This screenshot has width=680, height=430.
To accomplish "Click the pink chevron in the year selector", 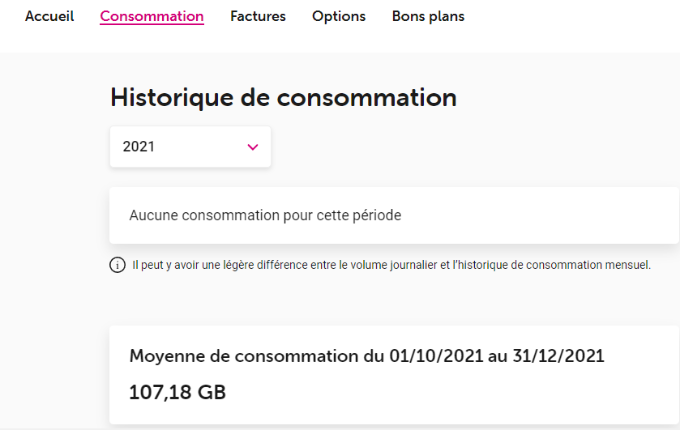I will click(252, 147).
